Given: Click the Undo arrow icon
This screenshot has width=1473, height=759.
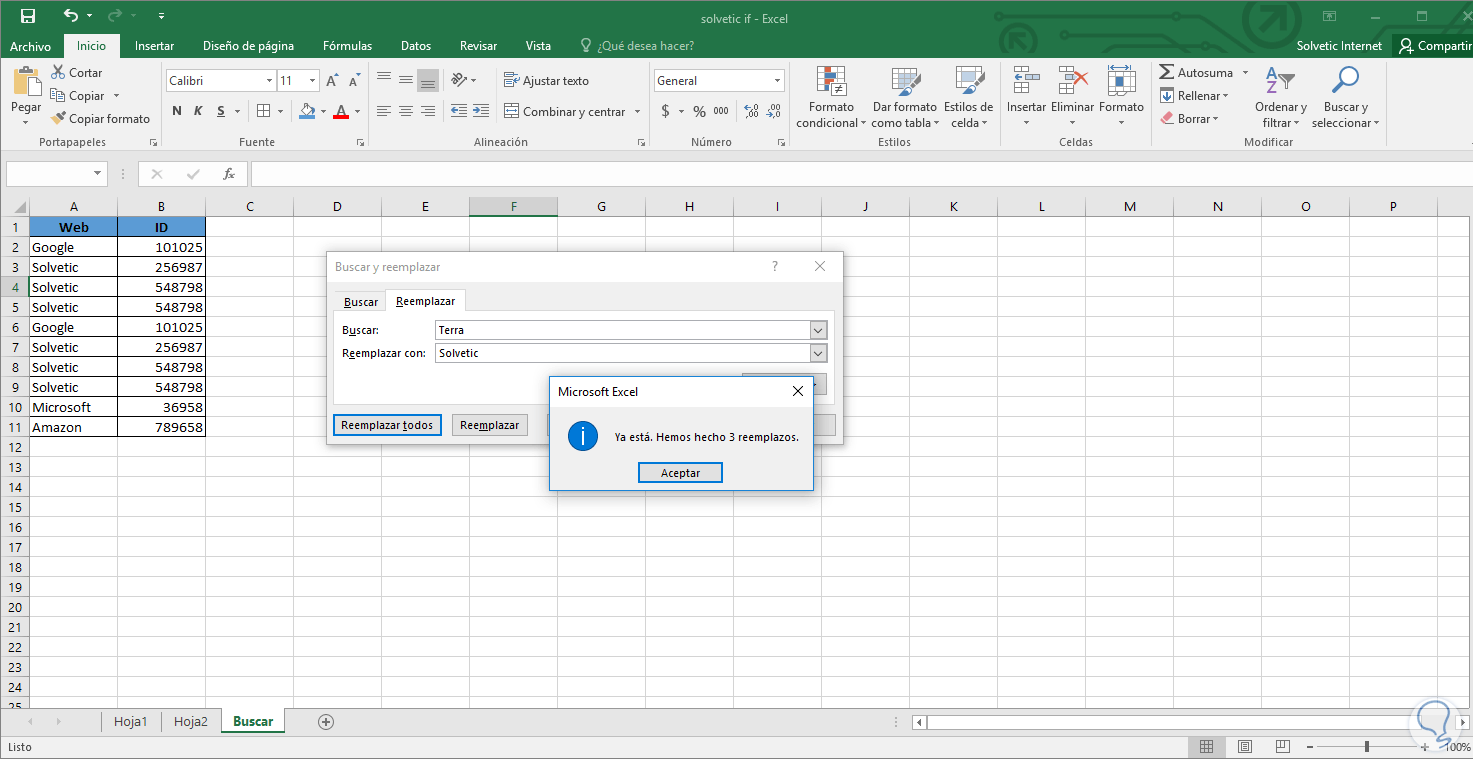Looking at the screenshot, I should pos(70,16).
